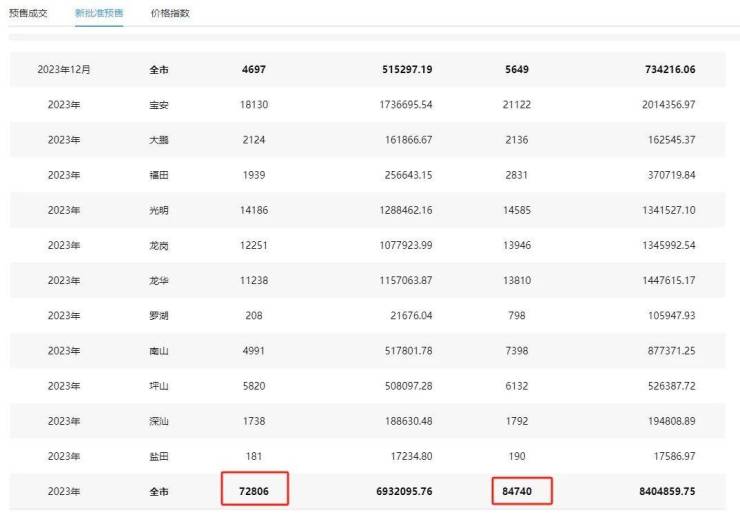Click the value 4697
The width and height of the screenshot is (740, 515).
click(254, 69)
